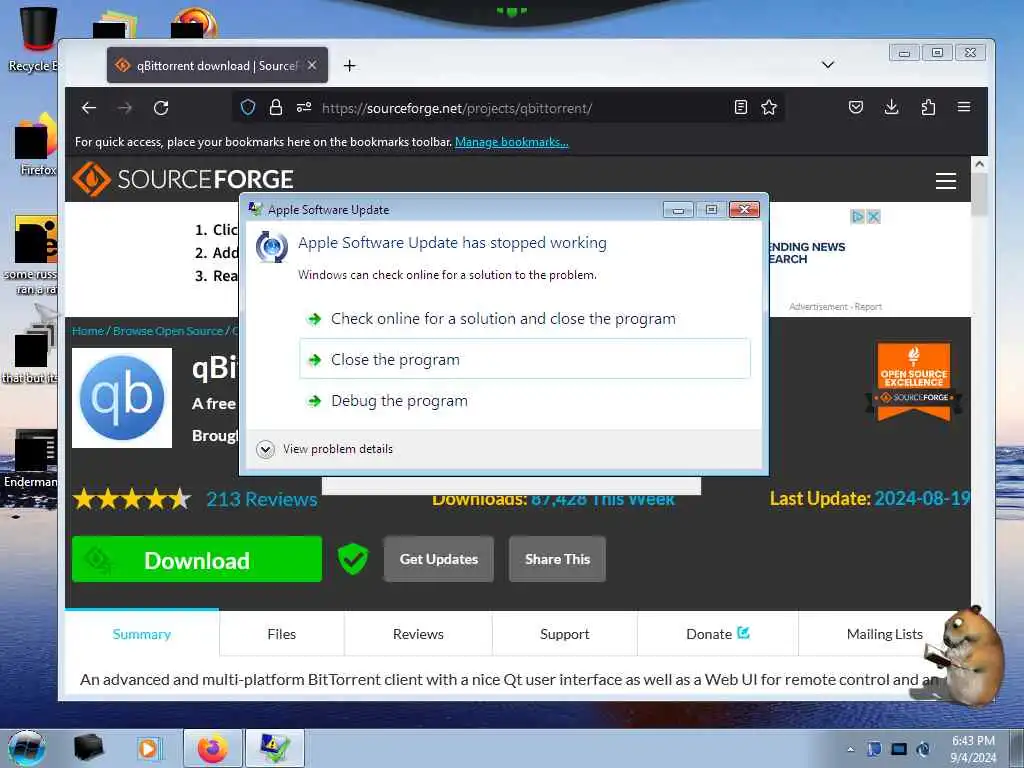Click the Advertisement Report link
Viewport: 1024px width, 768px height.
[835, 306]
